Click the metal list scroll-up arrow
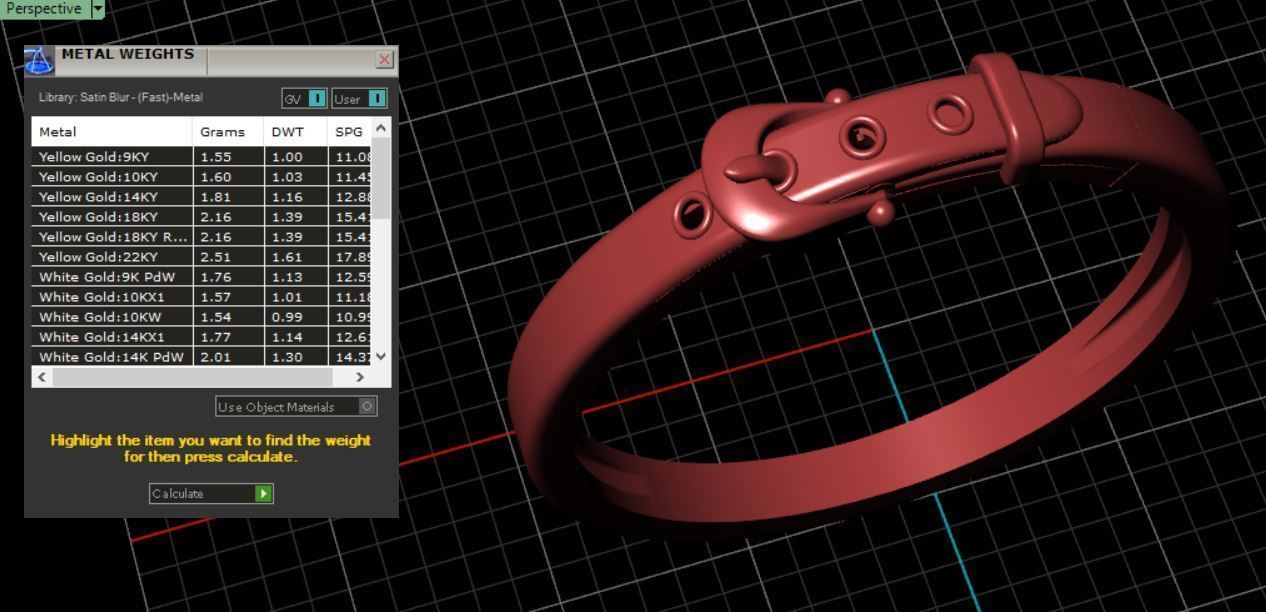The image size is (1266, 612). pyautogui.click(x=380, y=128)
